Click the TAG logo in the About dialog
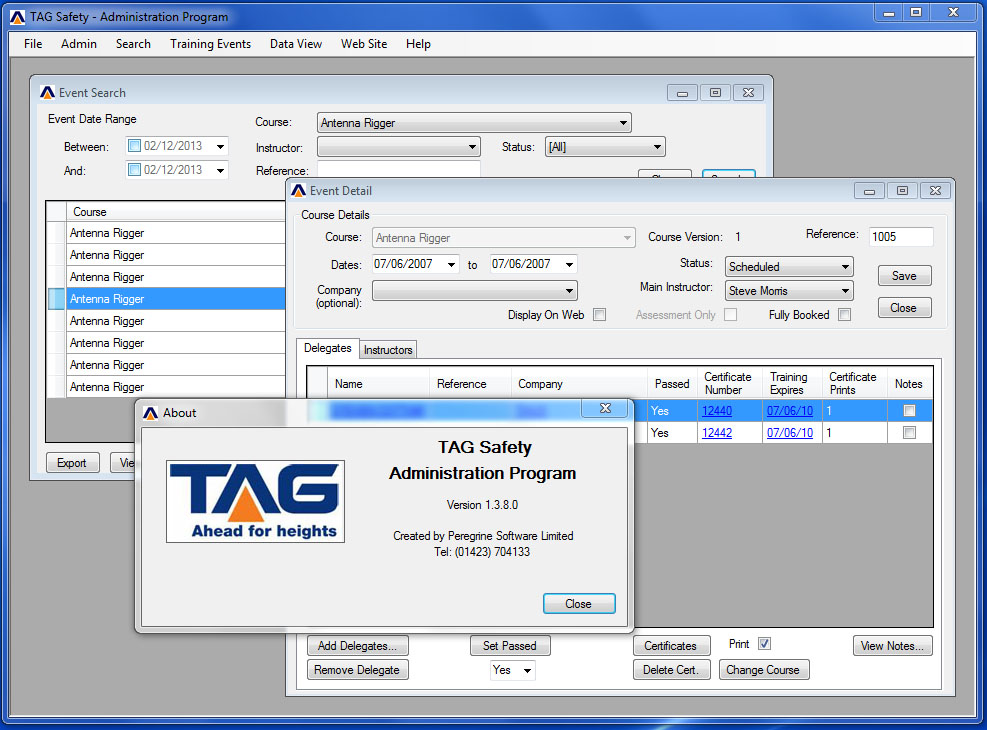The height and width of the screenshot is (730, 987). [255, 501]
